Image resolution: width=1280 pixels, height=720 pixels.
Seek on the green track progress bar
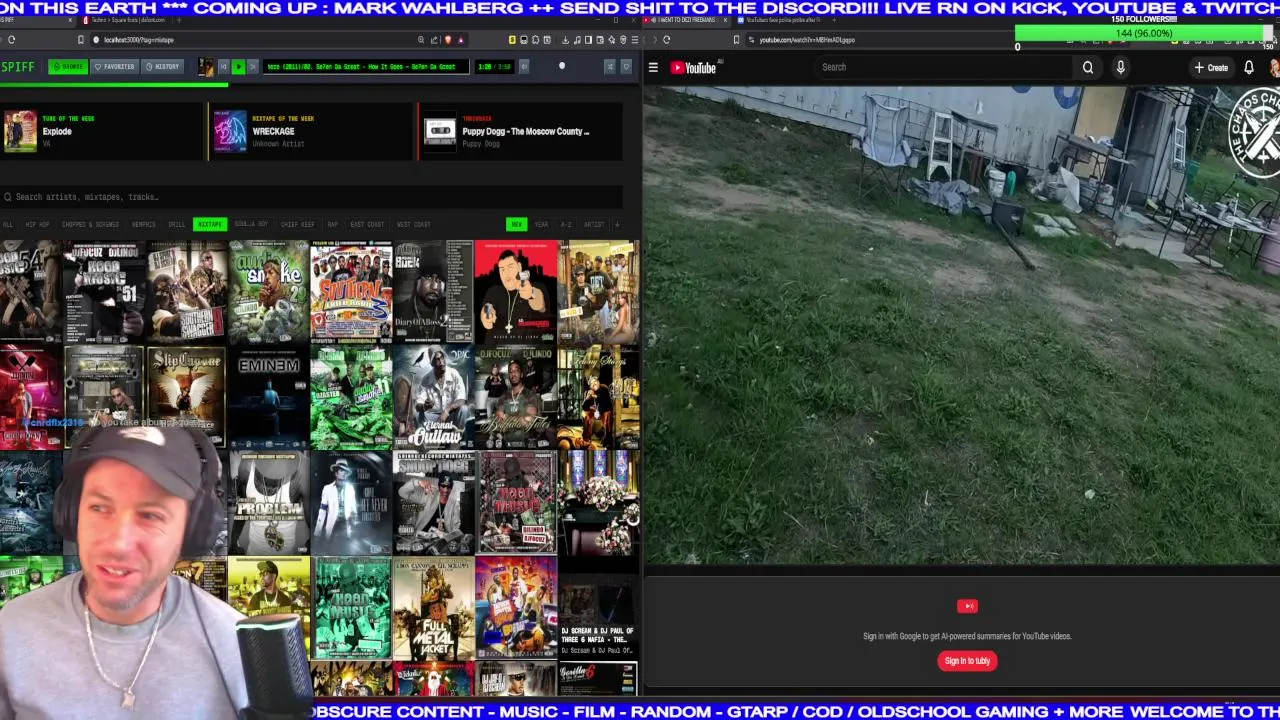tap(114, 84)
